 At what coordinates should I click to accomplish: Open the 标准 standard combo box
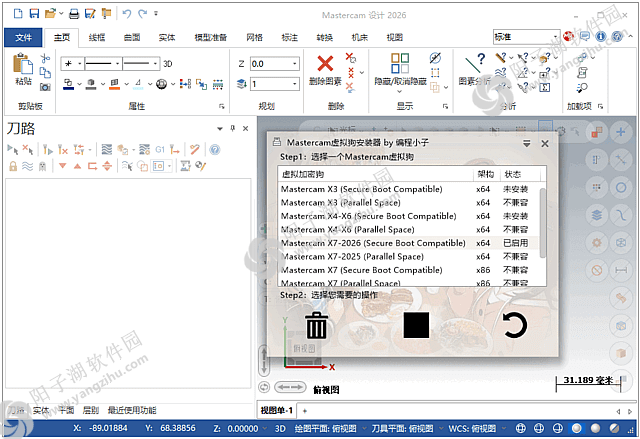[526, 37]
